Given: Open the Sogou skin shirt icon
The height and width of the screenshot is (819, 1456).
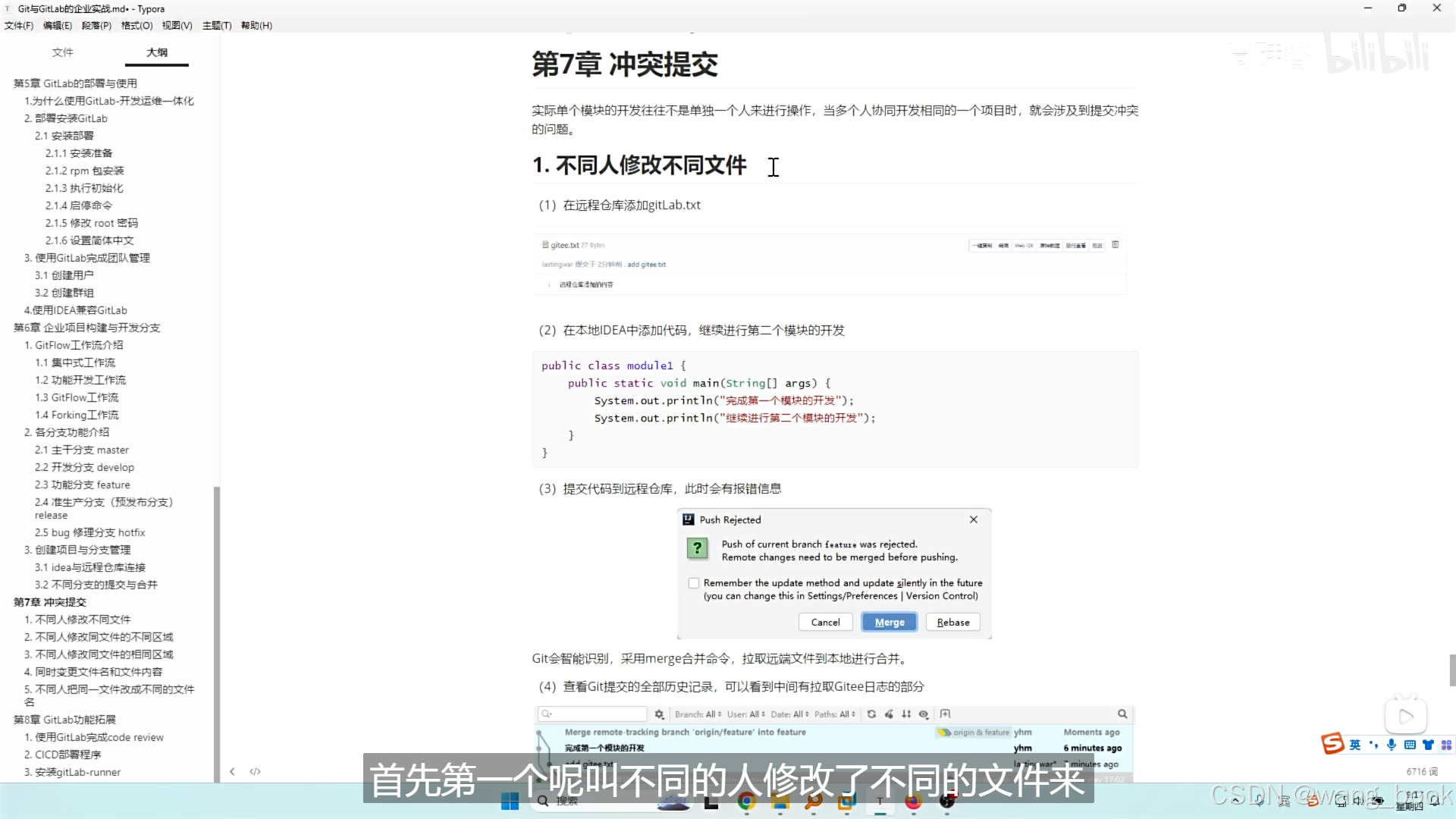Looking at the screenshot, I should click(1428, 745).
